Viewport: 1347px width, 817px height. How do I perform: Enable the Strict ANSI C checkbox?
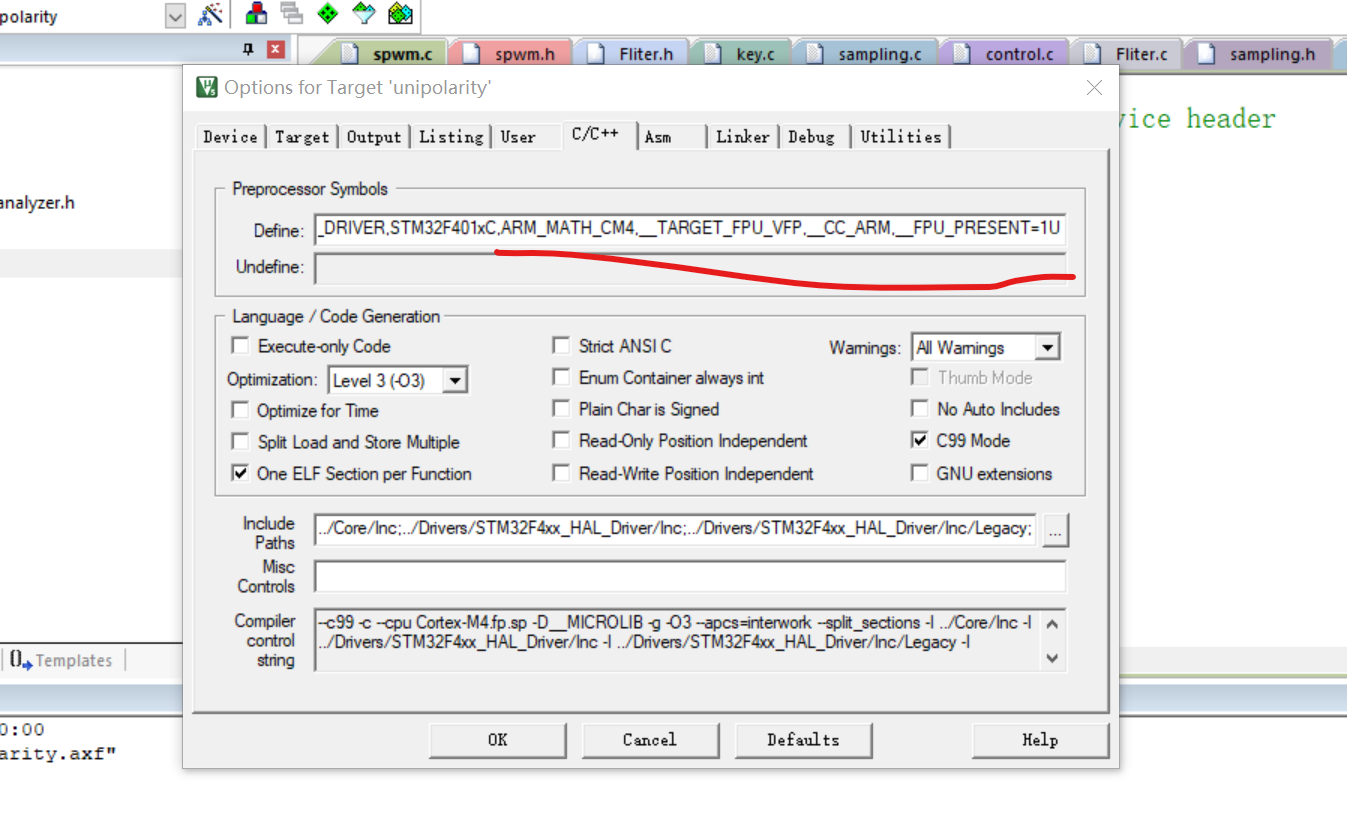(562, 345)
